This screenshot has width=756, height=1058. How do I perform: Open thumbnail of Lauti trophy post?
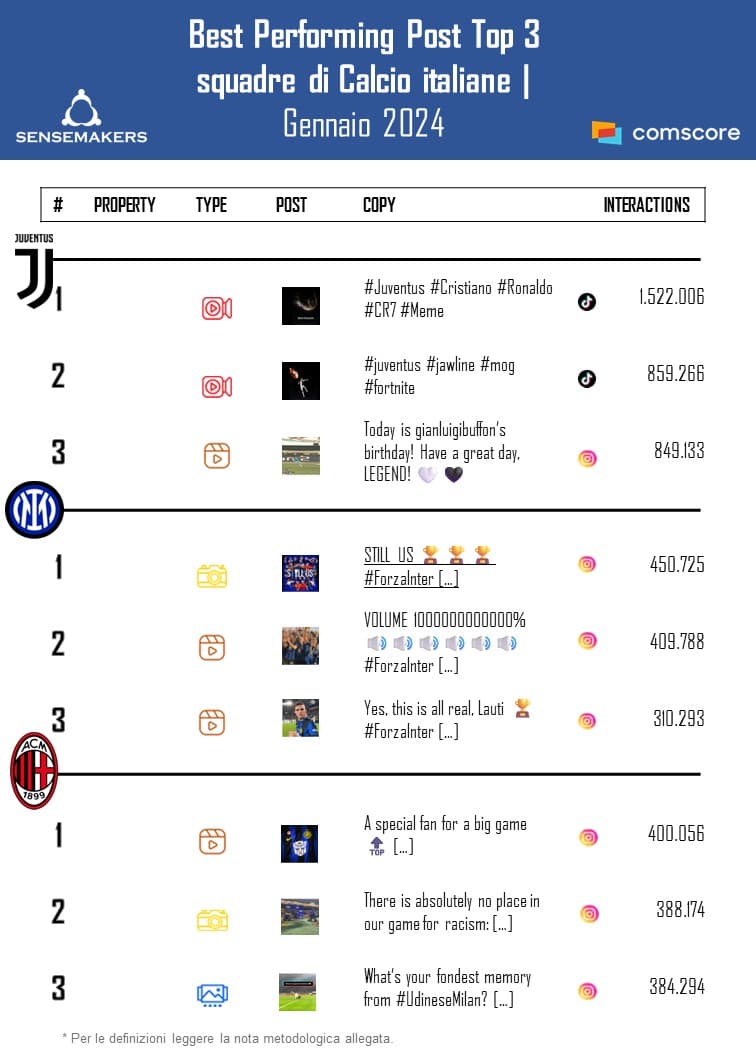click(300, 718)
